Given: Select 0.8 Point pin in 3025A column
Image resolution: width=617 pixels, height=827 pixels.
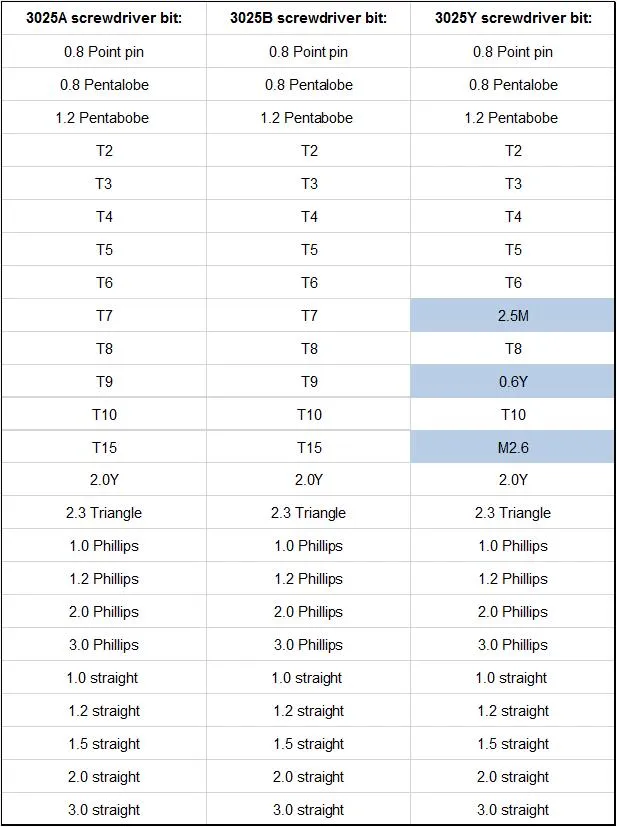Looking at the screenshot, I should click(104, 52).
